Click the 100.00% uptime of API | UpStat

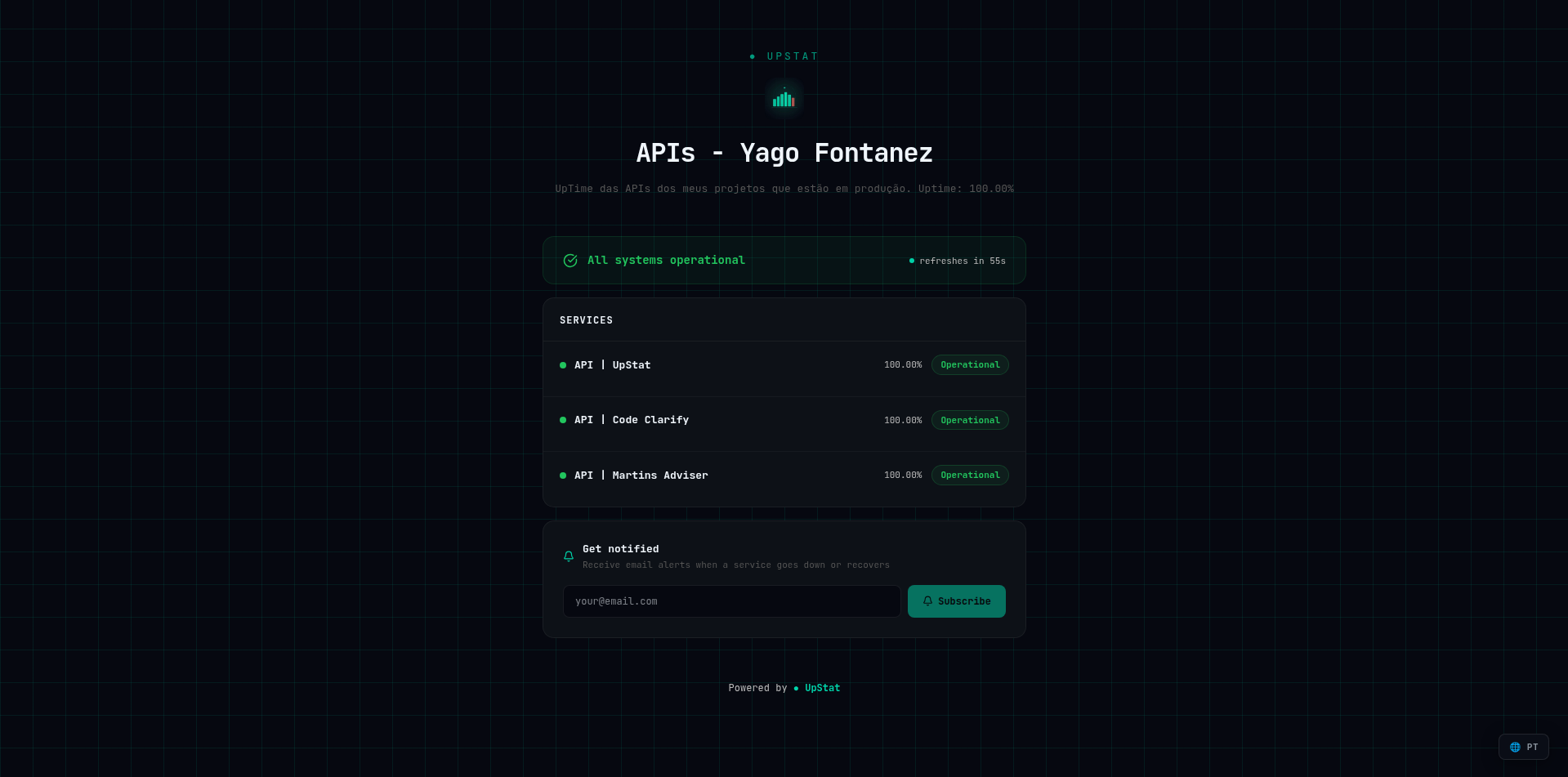903,365
